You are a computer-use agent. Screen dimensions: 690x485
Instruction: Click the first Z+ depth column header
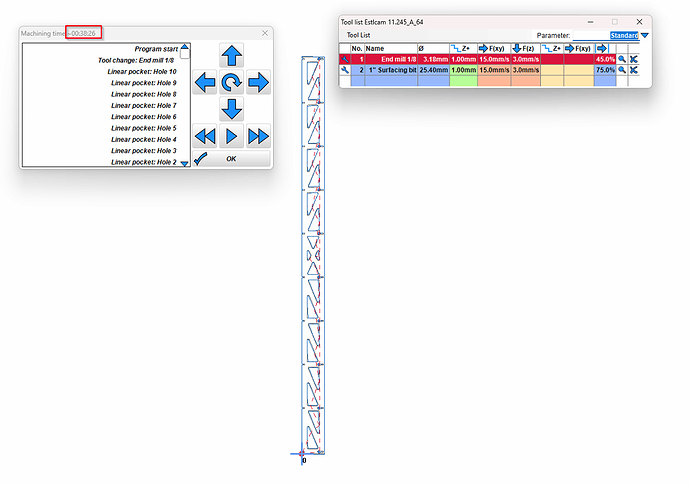[x=463, y=48]
